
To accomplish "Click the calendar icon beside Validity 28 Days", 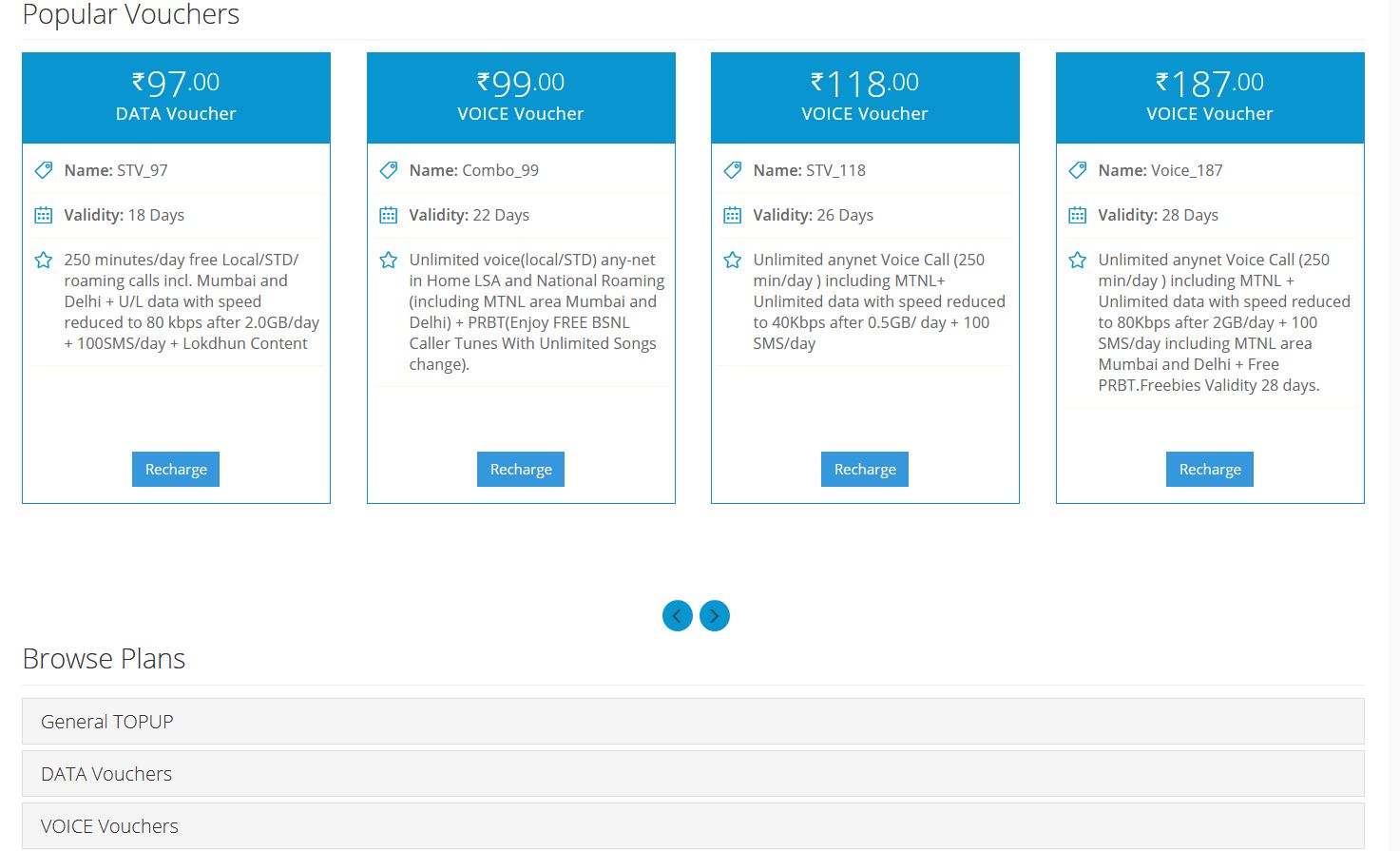I will coord(1078,215).
